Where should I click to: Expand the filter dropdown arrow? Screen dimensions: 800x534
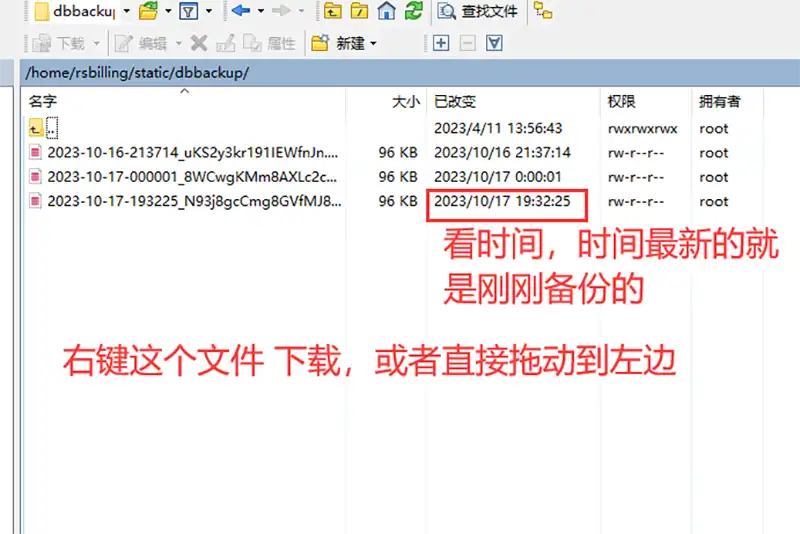[x=209, y=11]
